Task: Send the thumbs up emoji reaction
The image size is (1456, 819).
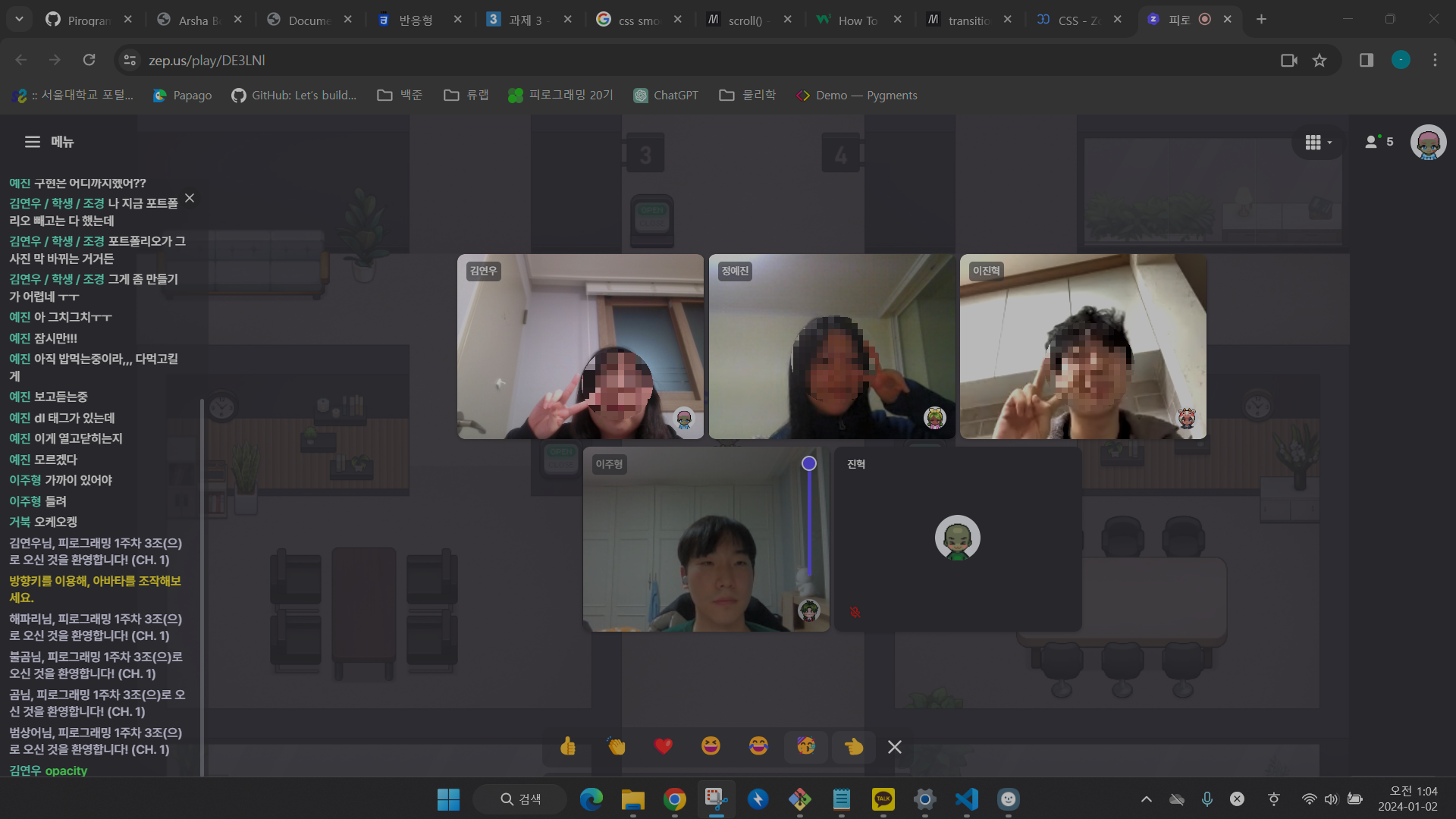Action: (568, 747)
